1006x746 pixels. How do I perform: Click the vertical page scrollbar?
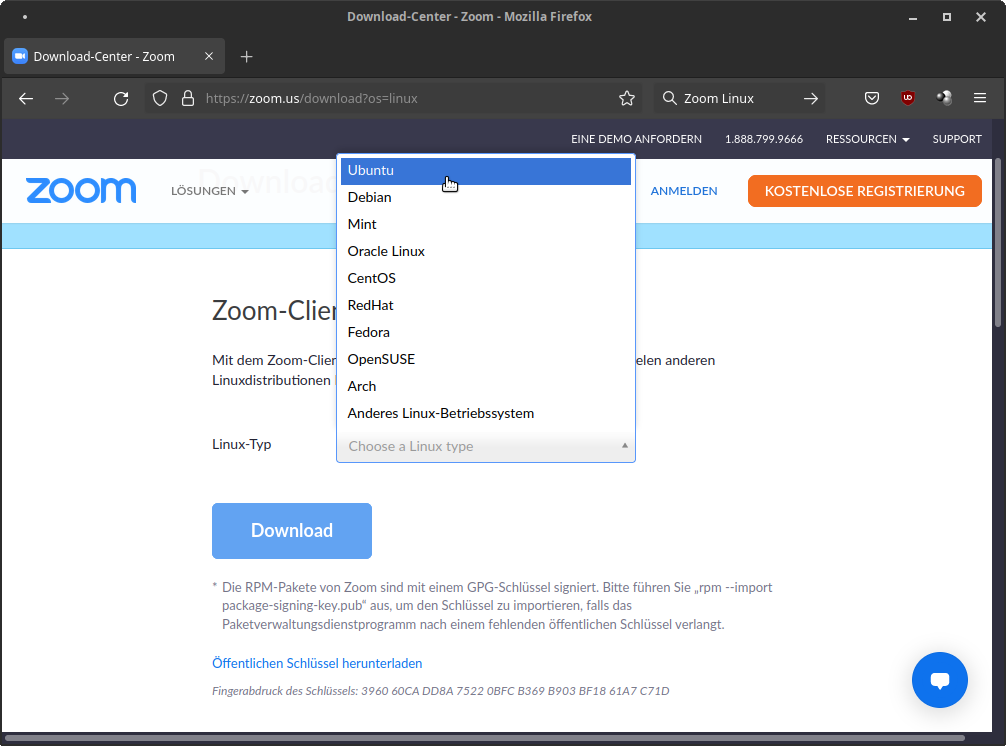point(998,242)
